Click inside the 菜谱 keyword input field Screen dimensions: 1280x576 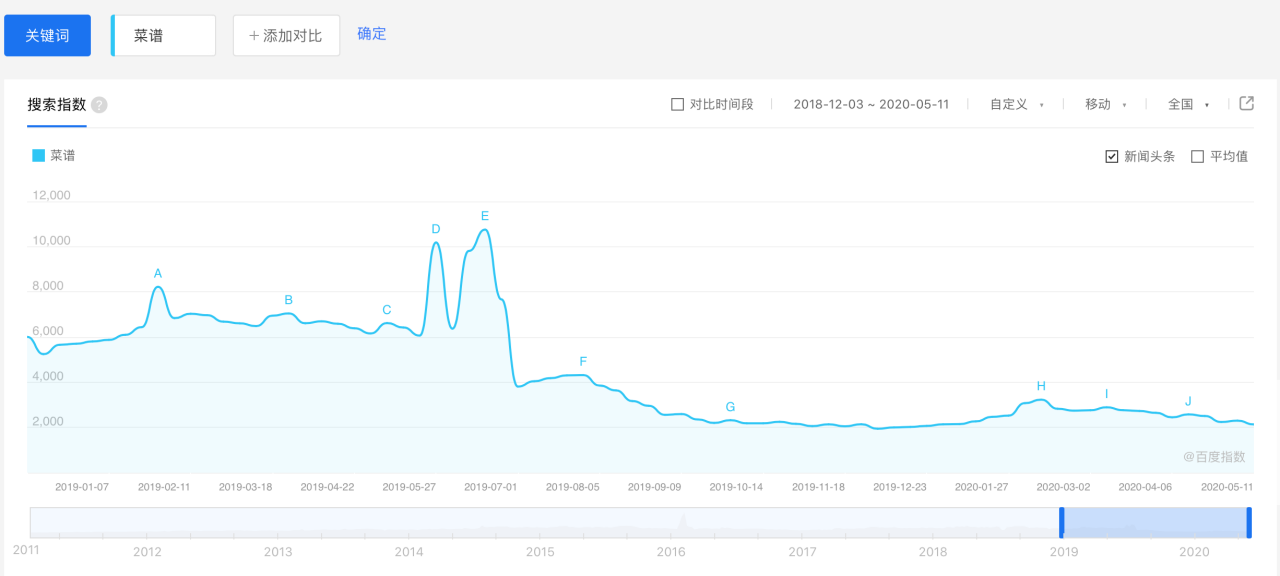pos(163,34)
